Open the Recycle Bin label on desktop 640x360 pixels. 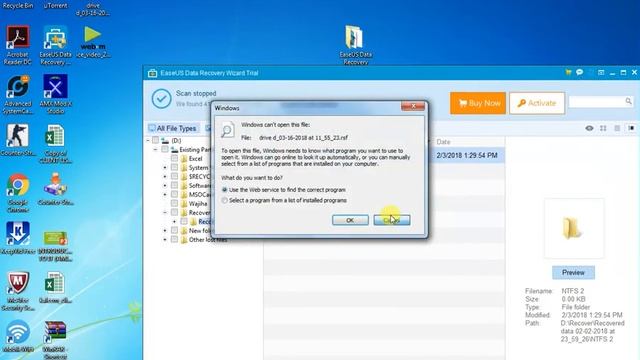(x=18, y=6)
